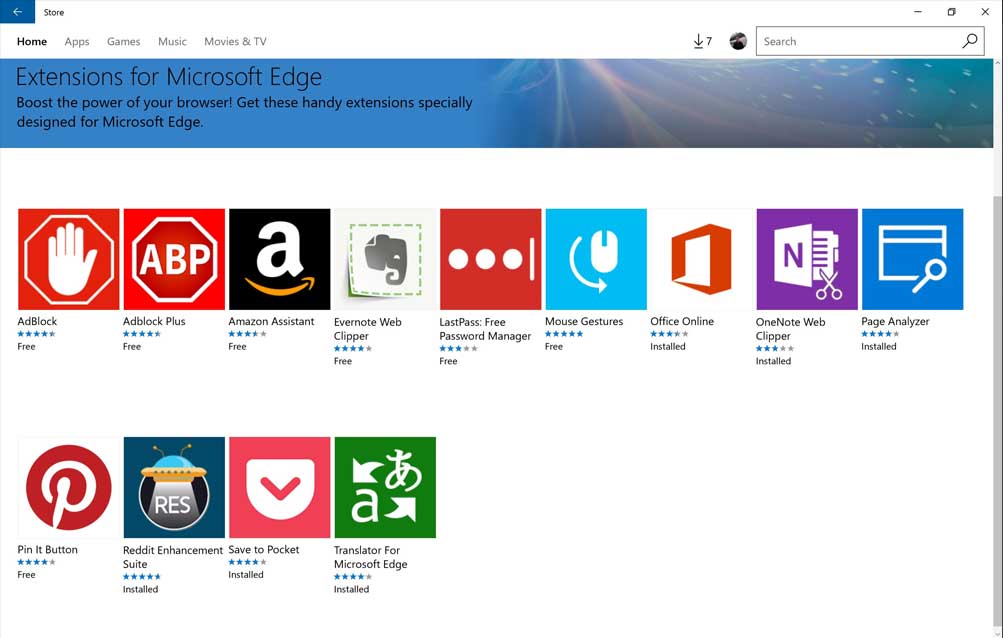Open the Amazon Assistant title link

coord(271,321)
